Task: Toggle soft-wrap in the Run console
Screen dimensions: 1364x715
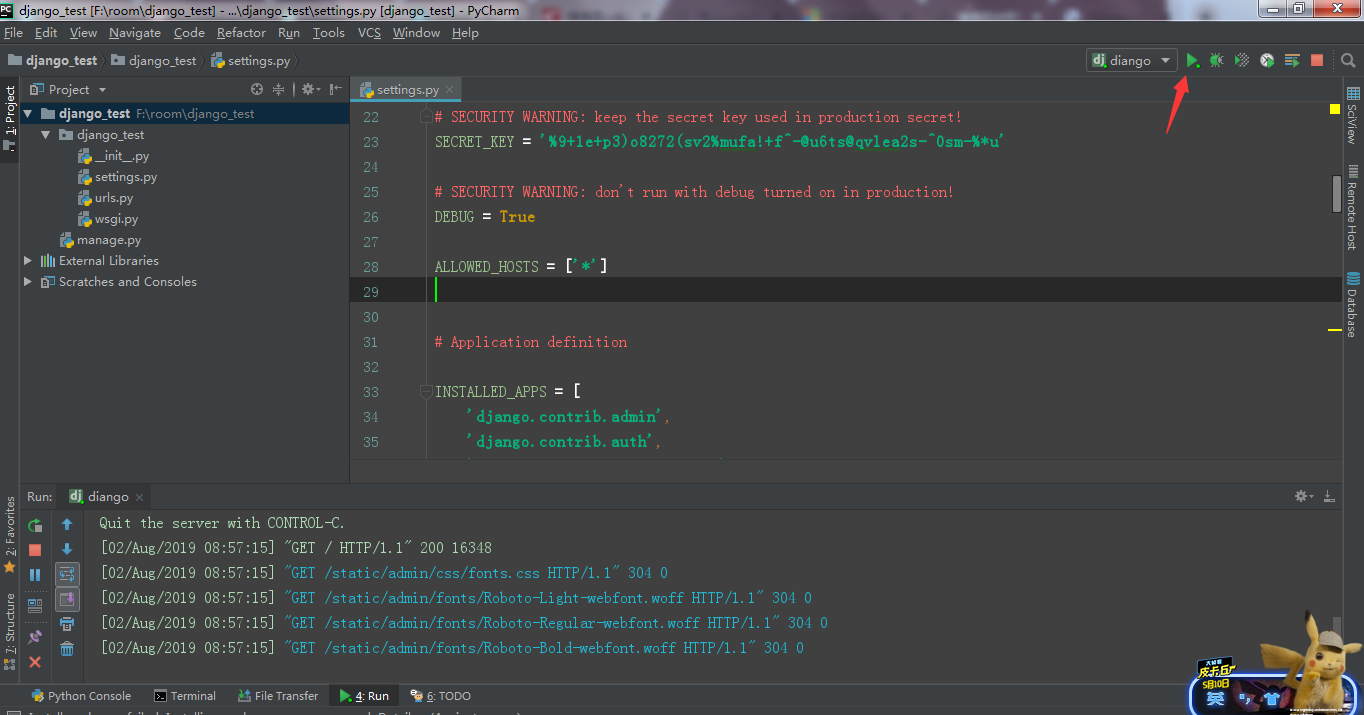Action: (x=67, y=574)
